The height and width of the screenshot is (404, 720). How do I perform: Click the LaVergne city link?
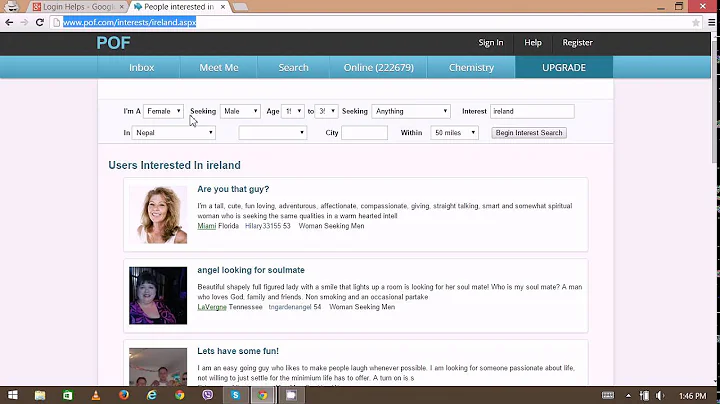[x=212, y=307]
